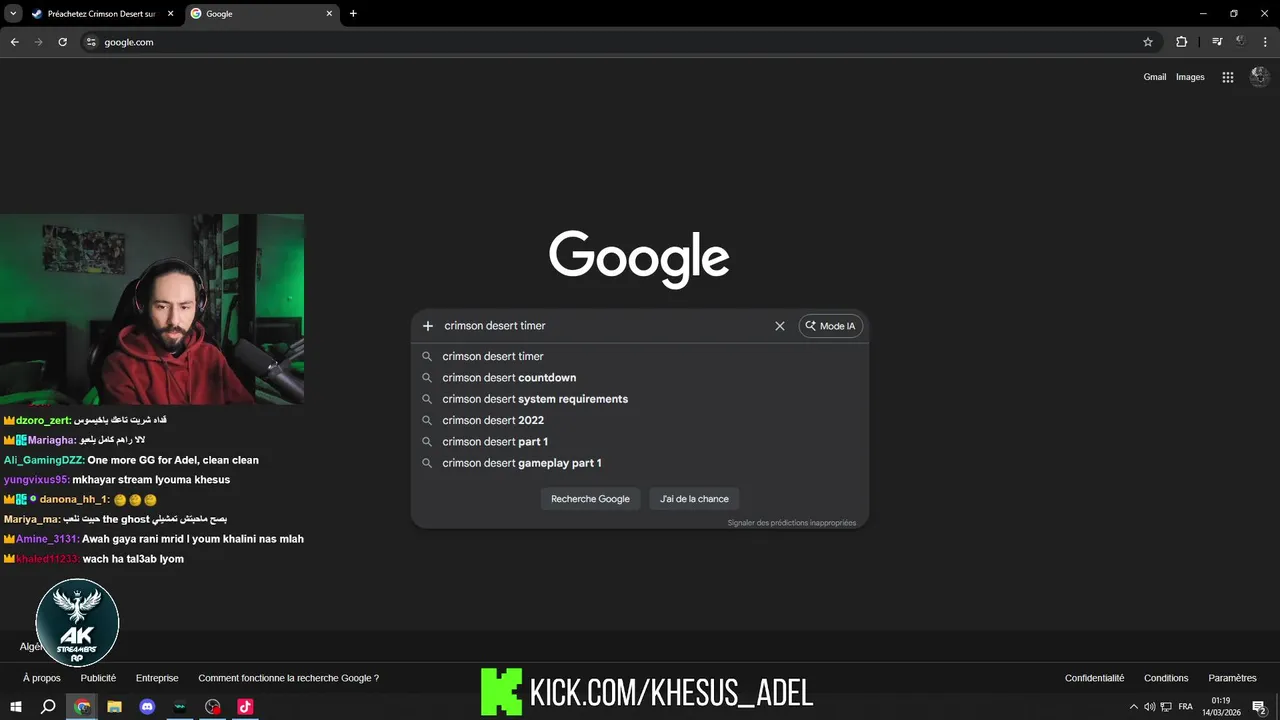The height and width of the screenshot is (720, 1280).
Task: Click the plus icon in search box
Action: click(x=428, y=326)
